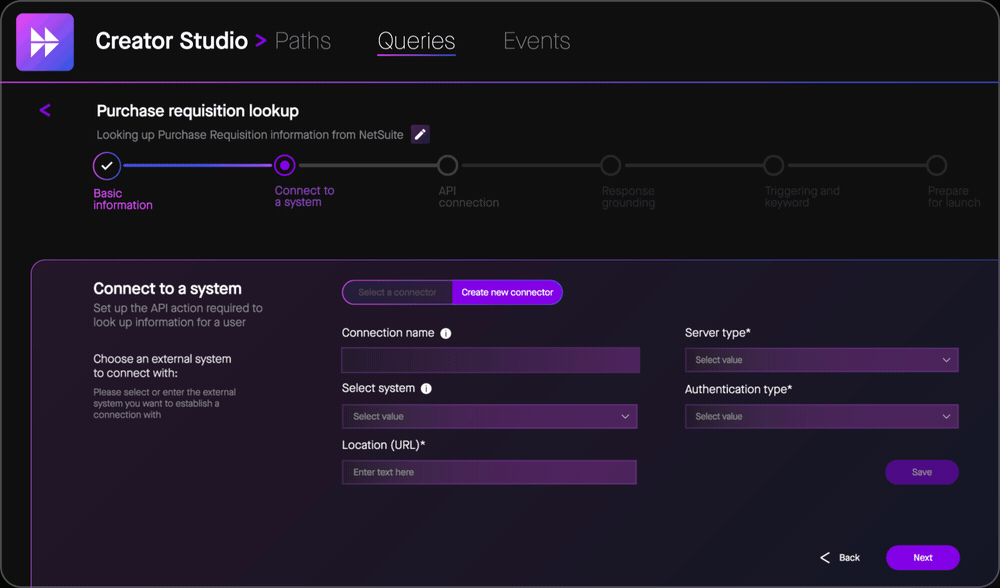Click Next to proceed to API connection
The height and width of the screenshot is (588, 1000).
[922, 557]
